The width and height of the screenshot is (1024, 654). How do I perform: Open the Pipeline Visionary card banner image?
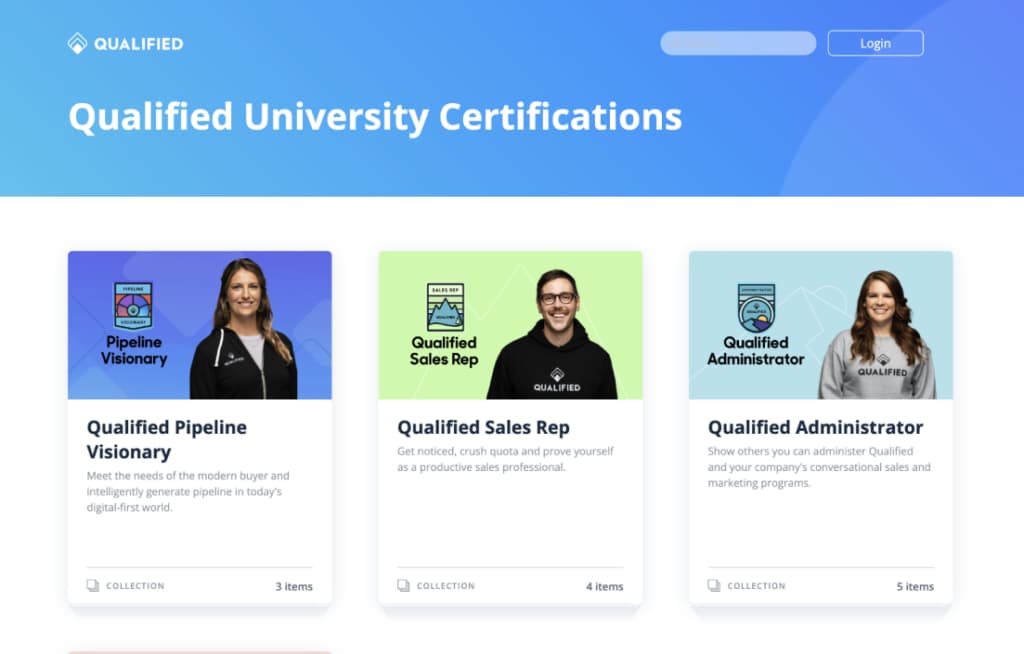pos(200,325)
